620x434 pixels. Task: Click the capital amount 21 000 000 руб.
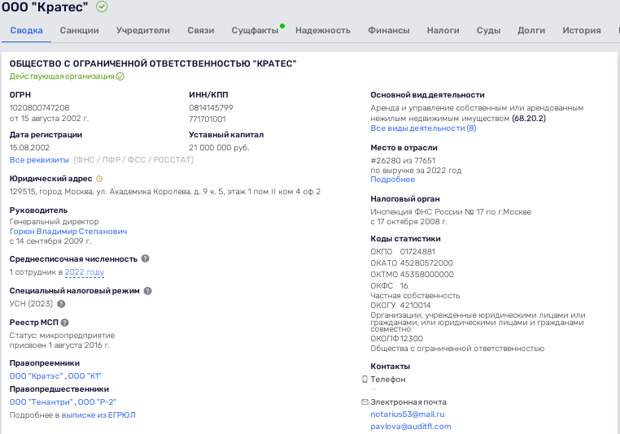click(219, 148)
